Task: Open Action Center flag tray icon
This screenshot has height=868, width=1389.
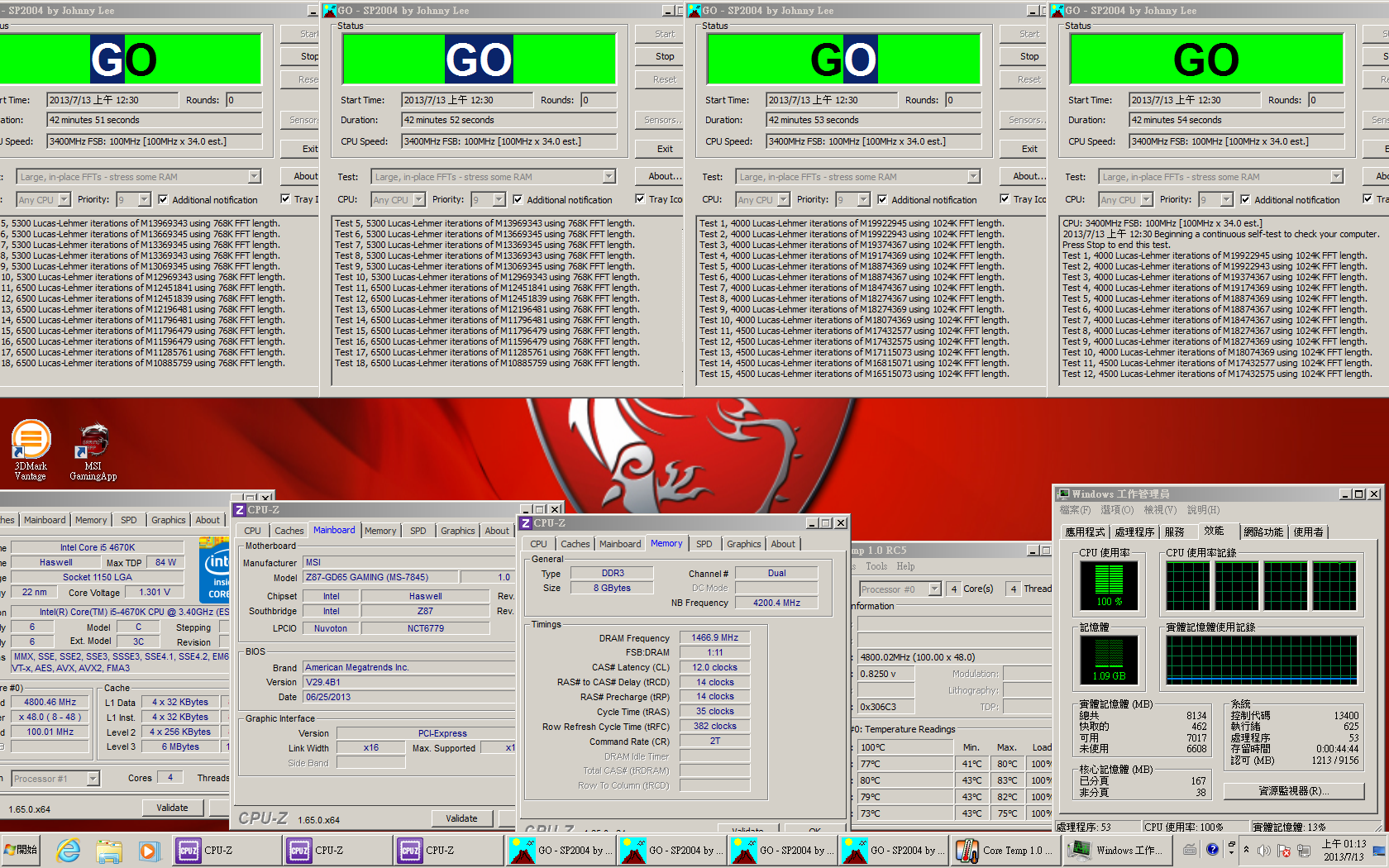Action: click(1284, 850)
